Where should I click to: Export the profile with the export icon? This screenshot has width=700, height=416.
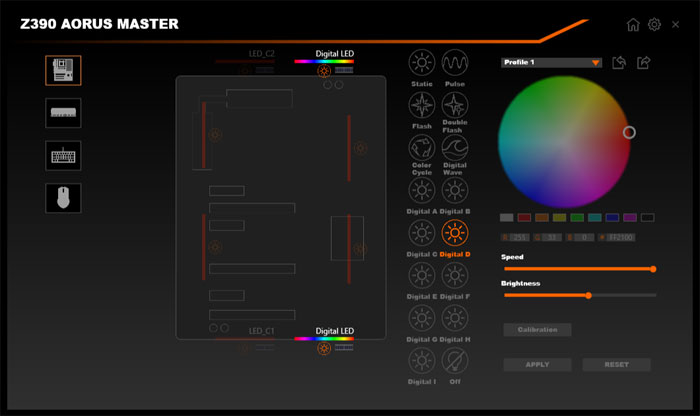tap(643, 62)
